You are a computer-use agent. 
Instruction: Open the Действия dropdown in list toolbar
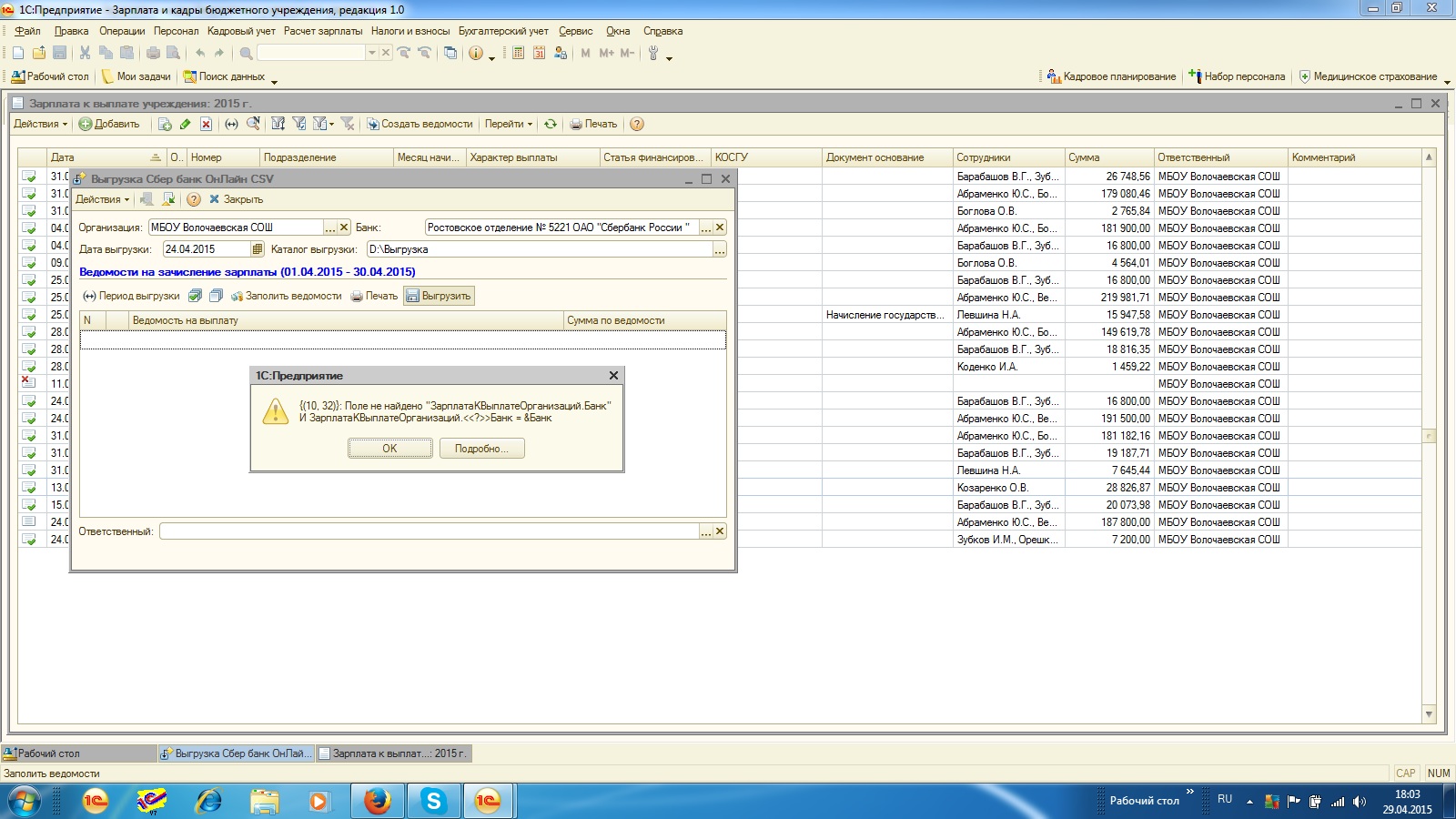click(40, 124)
